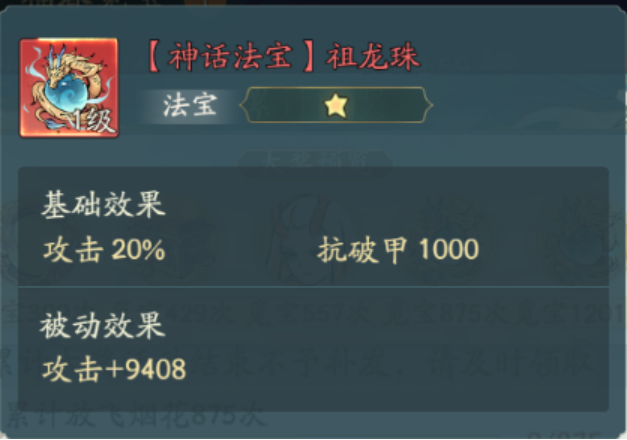Screen dimensions: 627x440
Task: Click the faded 大奖预览 button behind panel
Action: coord(315,161)
